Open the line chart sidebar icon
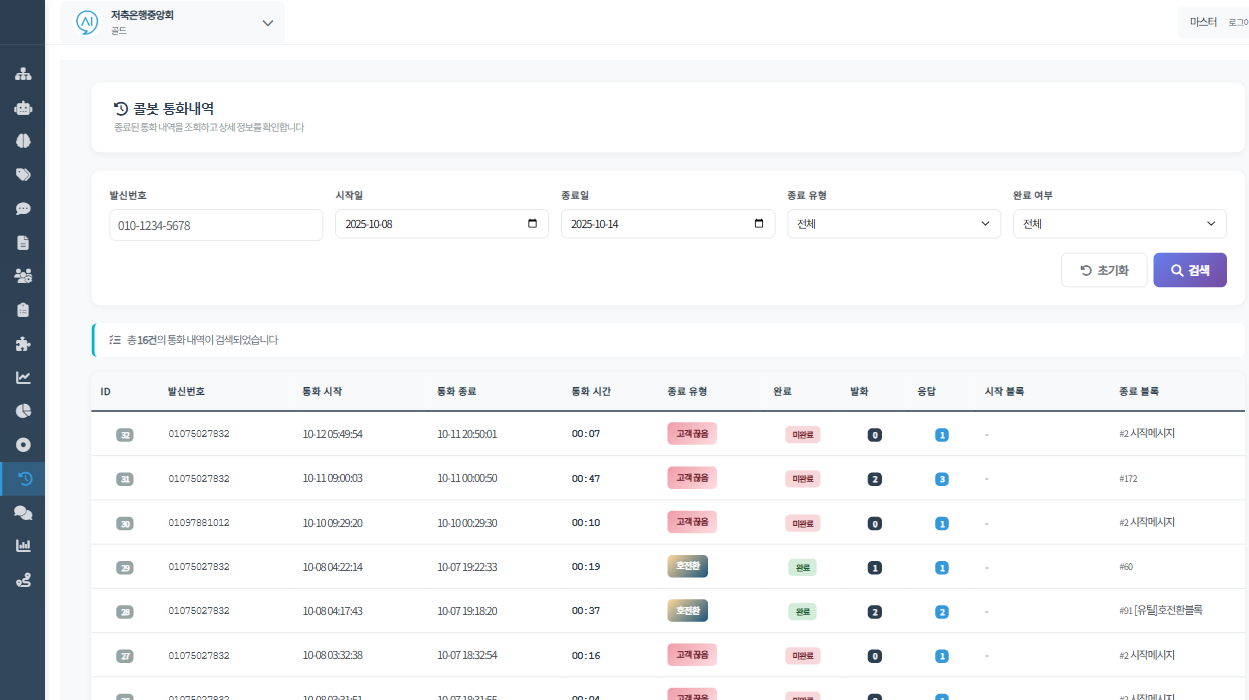 click(23, 377)
